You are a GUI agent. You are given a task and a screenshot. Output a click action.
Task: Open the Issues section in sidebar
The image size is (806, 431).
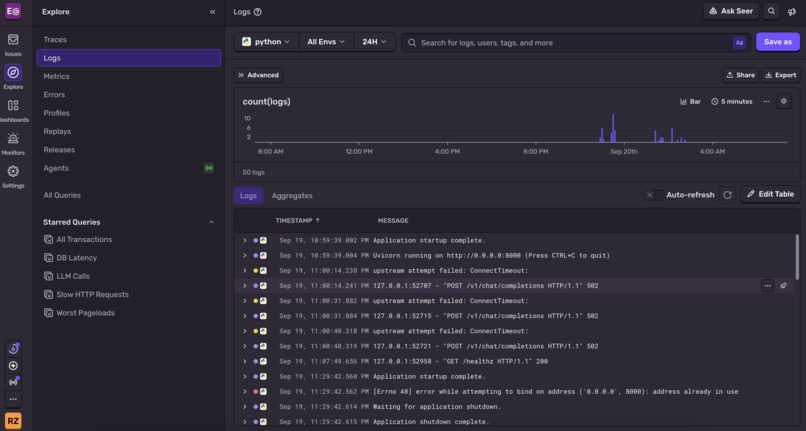[13, 44]
